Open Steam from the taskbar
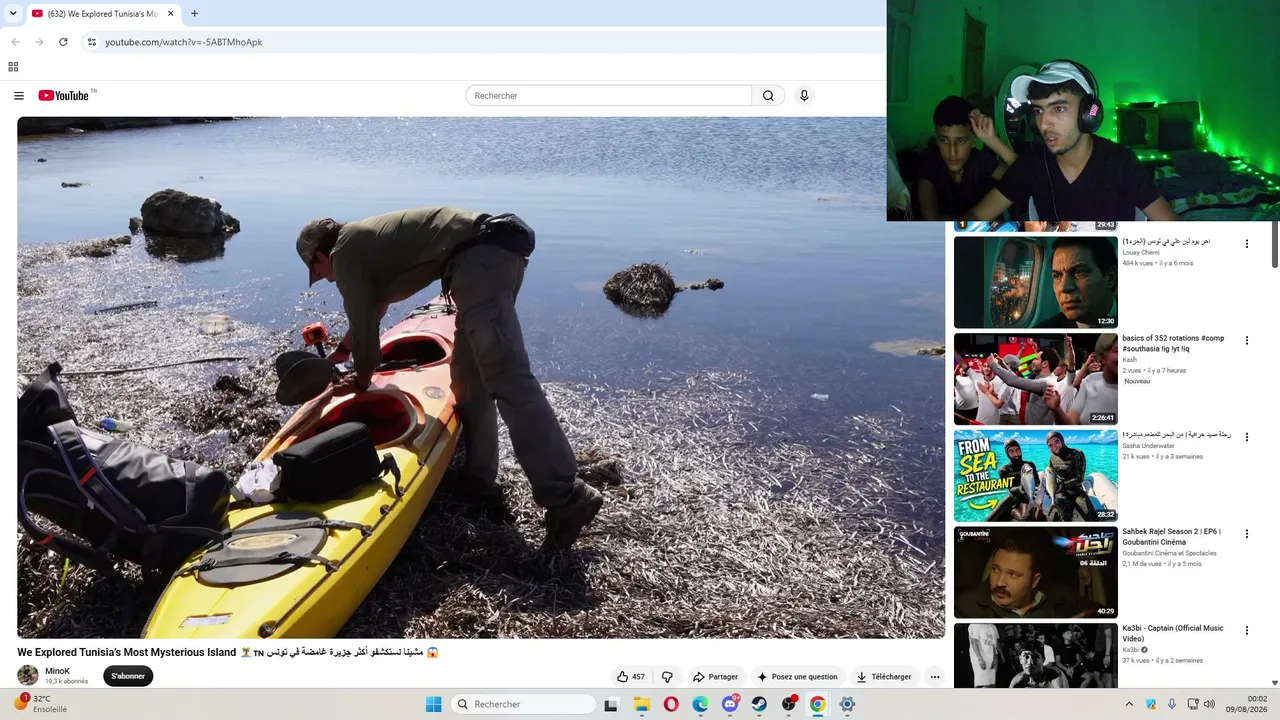 (759, 704)
